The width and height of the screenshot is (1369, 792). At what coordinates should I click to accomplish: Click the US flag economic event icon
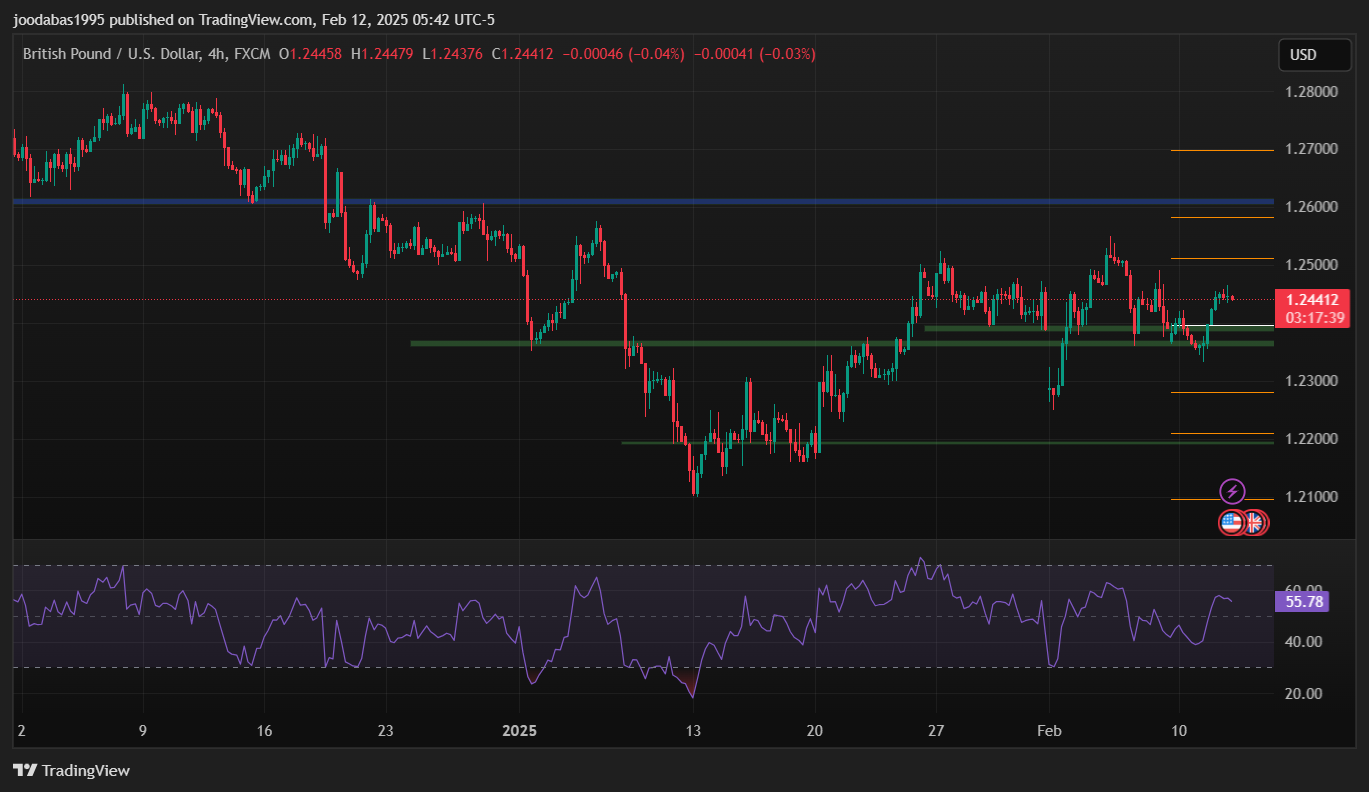pos(1230,522)
